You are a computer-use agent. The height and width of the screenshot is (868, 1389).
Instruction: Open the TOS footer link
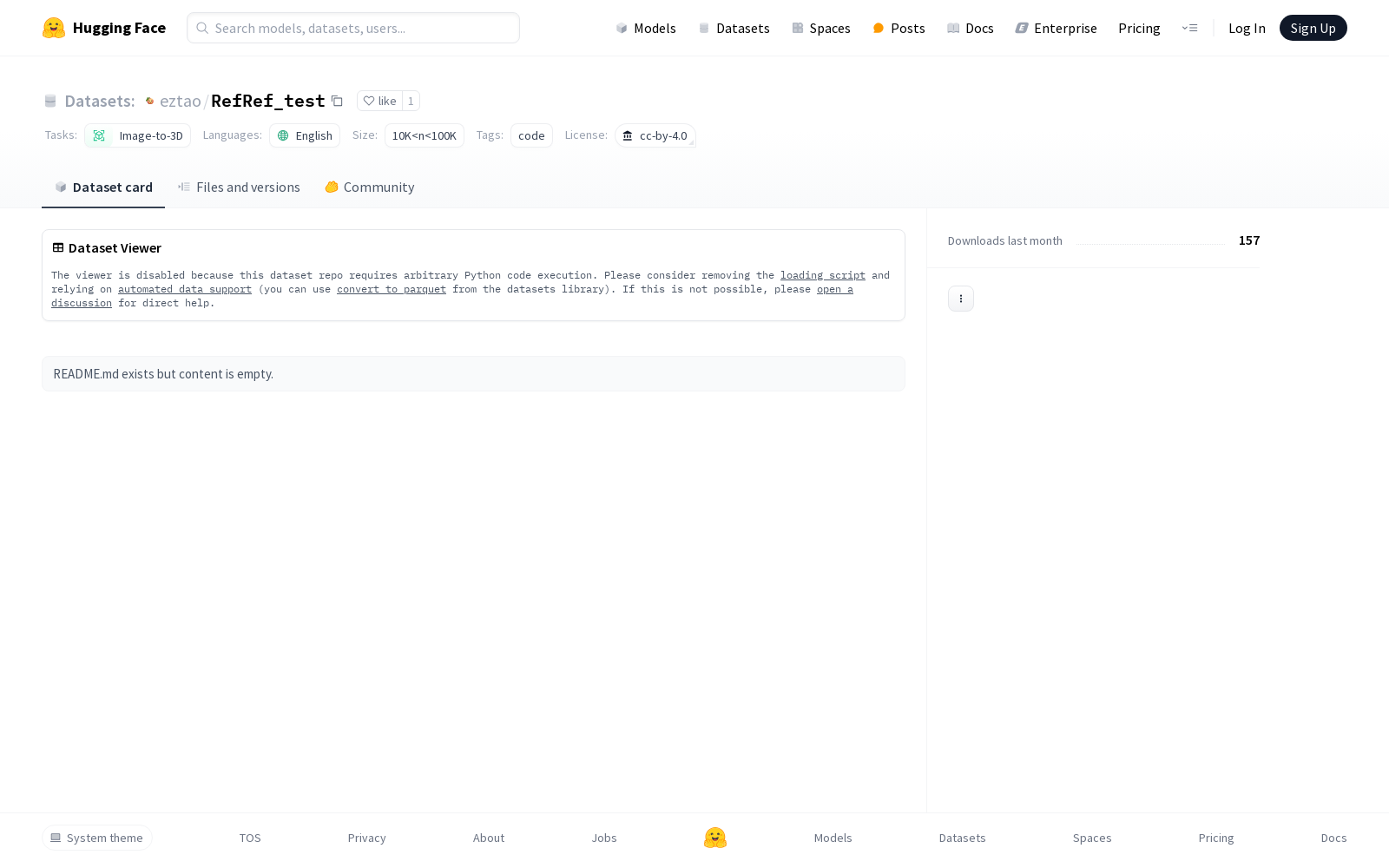click(x=250, y=838)
